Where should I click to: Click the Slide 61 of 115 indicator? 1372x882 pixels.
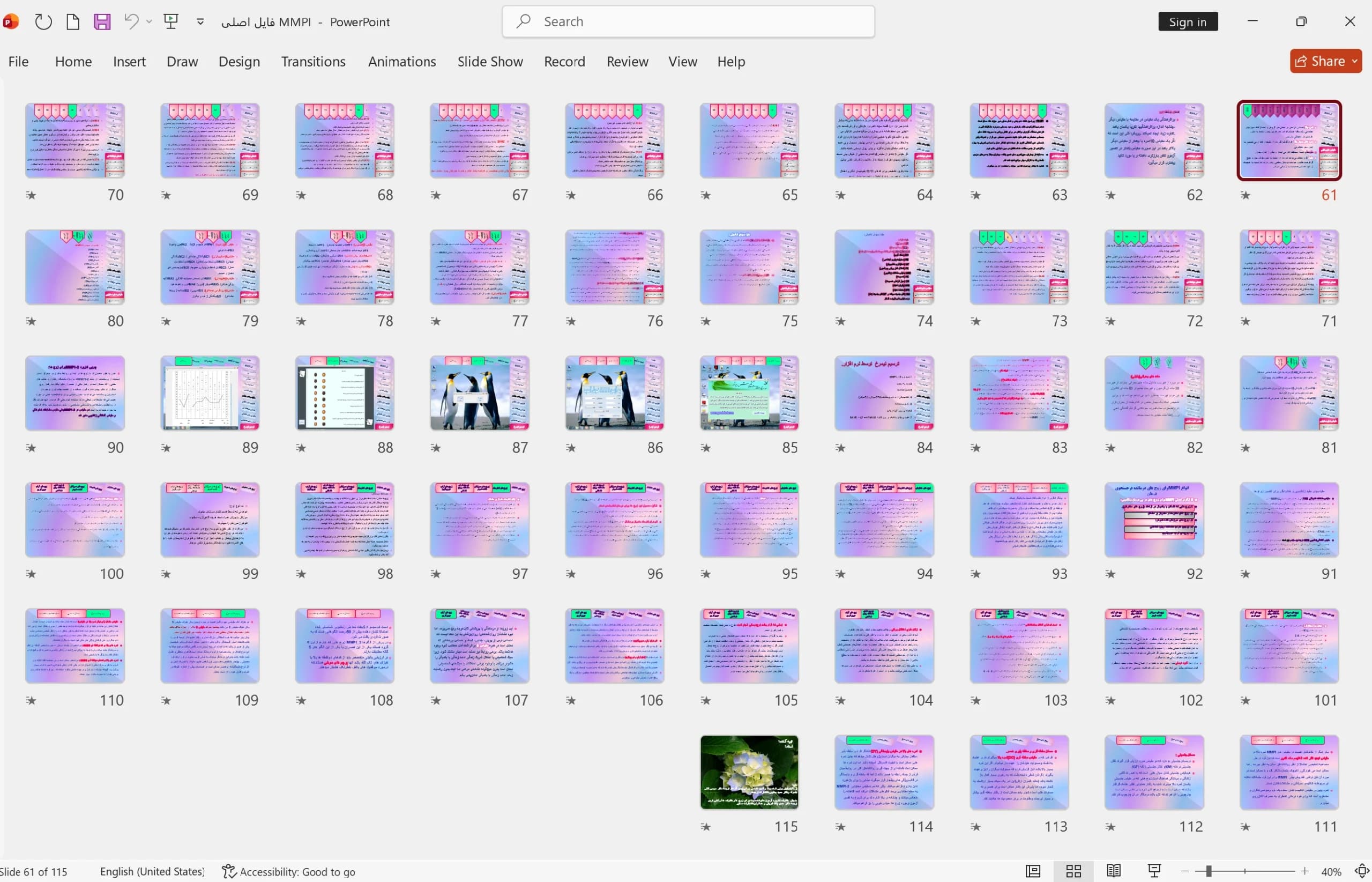tap(34, 872)
